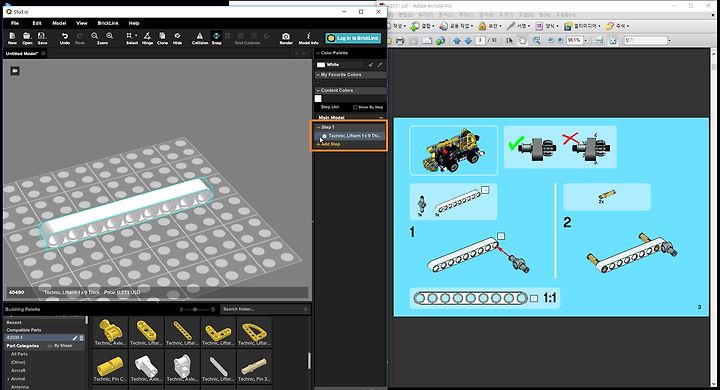Click the print icon in Acrobat
This screenshot has width=720, height=390.
[400, 40]
